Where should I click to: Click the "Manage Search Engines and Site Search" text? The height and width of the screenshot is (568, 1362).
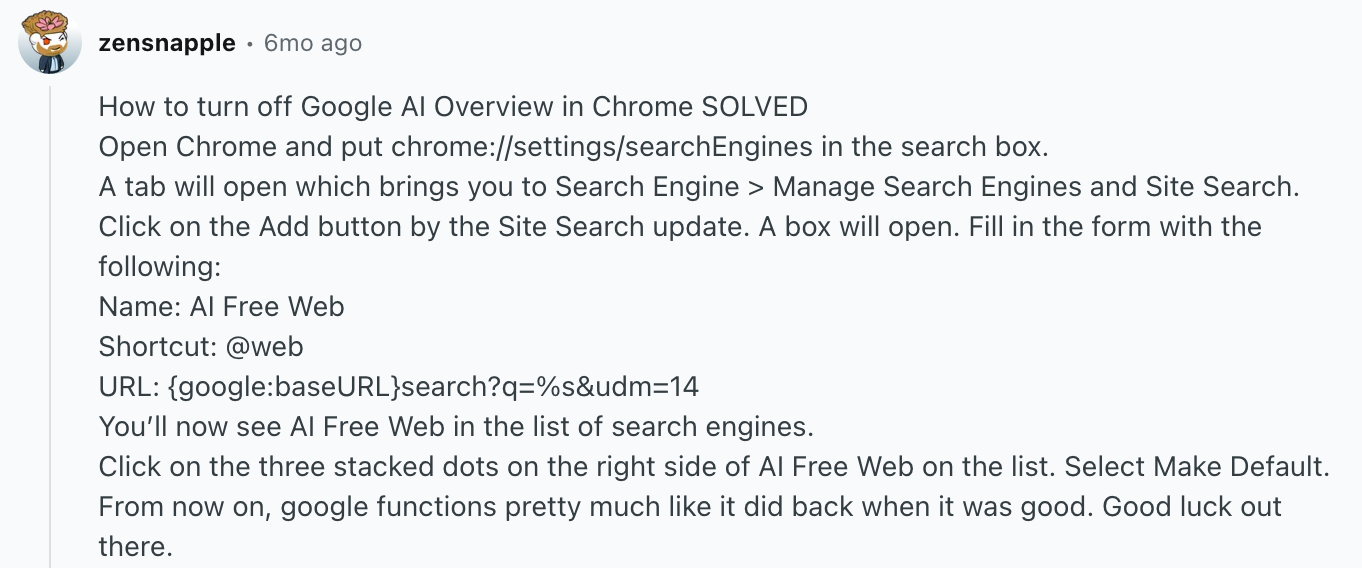tap(1034, 186)
